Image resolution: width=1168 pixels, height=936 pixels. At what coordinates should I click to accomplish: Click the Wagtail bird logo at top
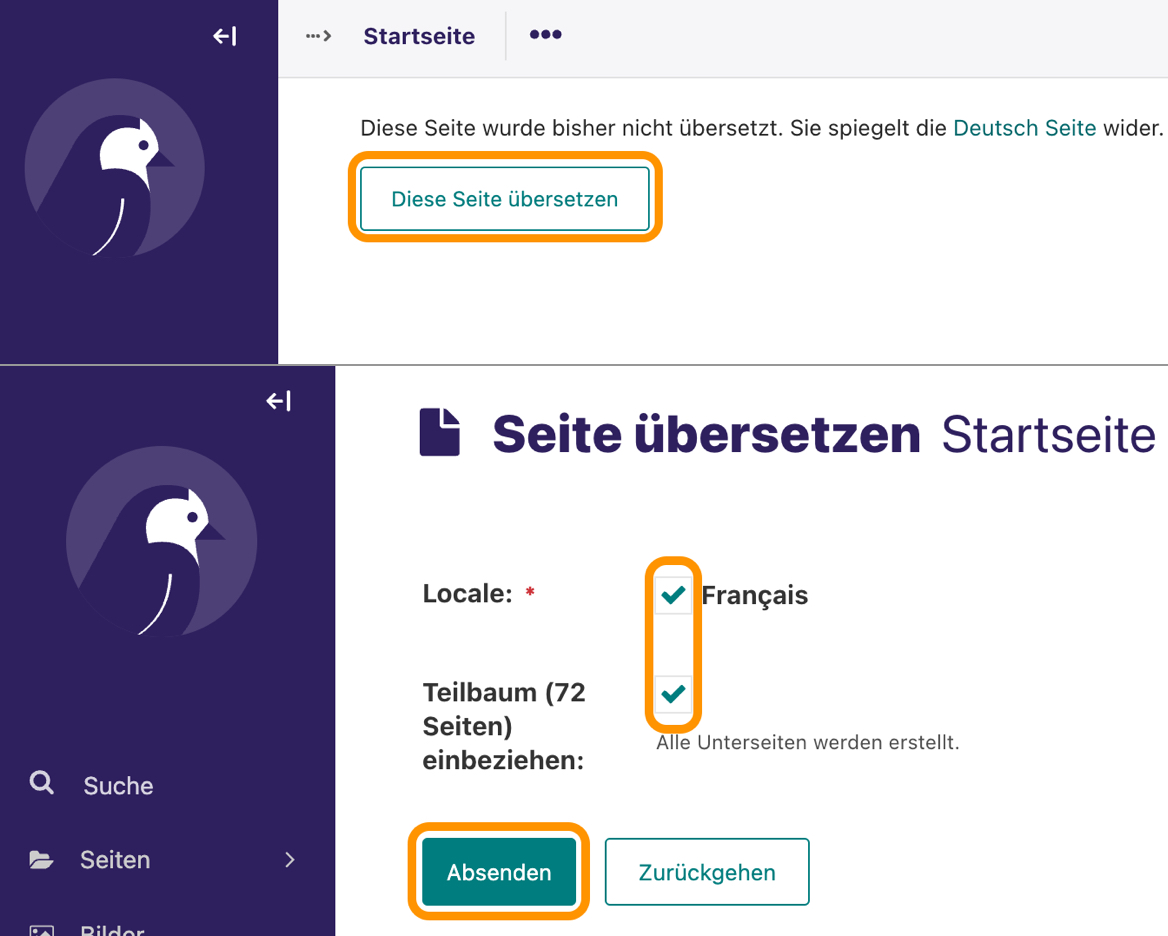tap(115, 168)
